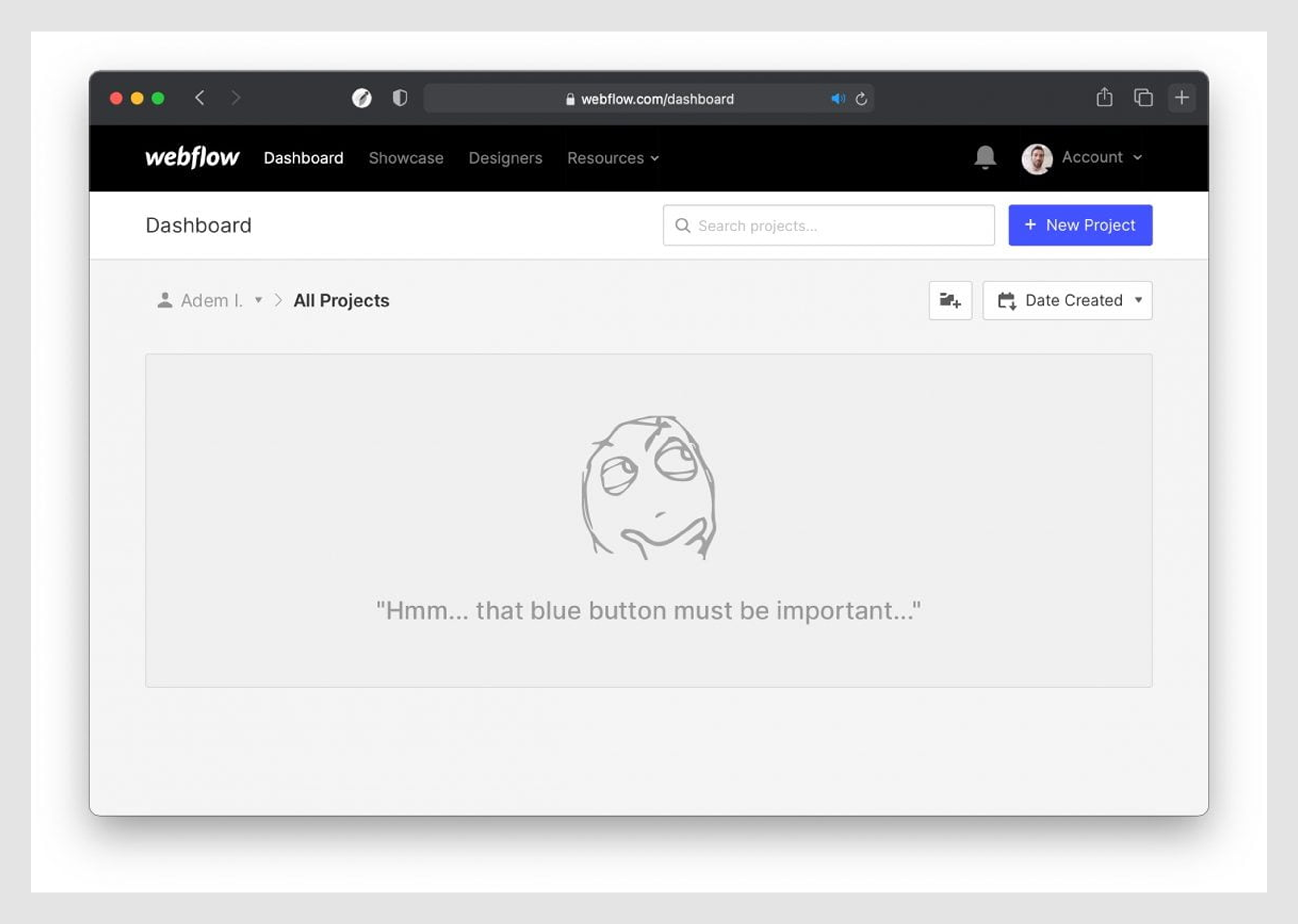
Task: Click the "Hmm... that blue button" message
Action: (648, 610)
